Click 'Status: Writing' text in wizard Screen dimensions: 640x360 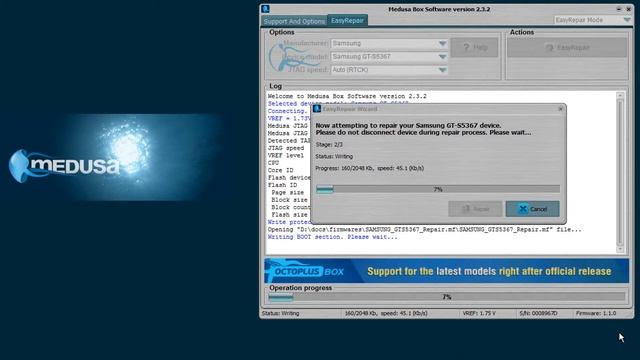click(334, 156)
